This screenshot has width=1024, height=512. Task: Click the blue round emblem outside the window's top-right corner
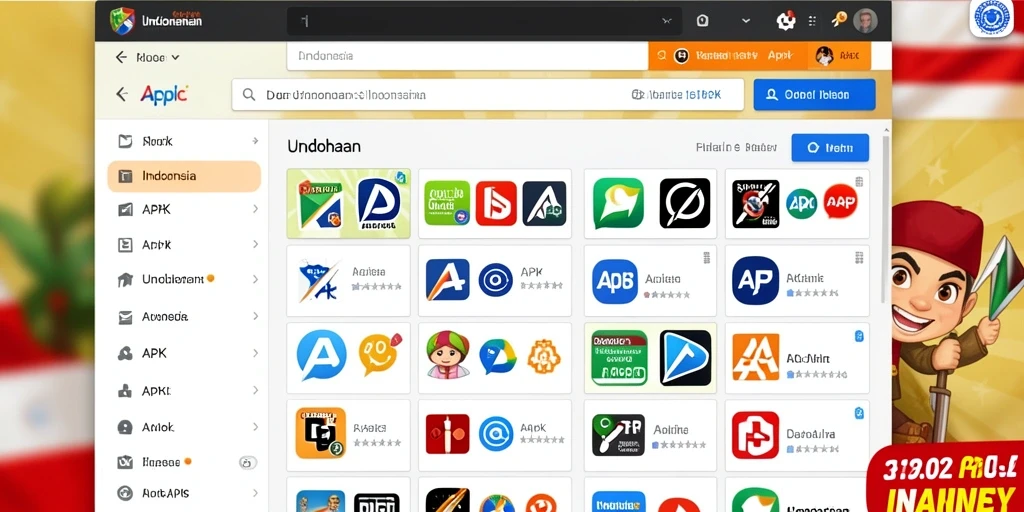tap(991, 18)
